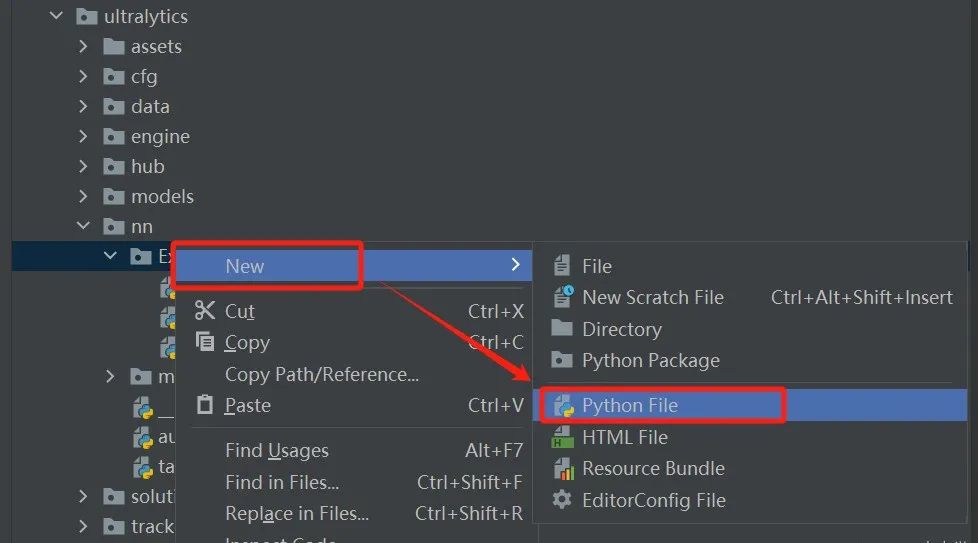The width and height of the screenshot is (978, 543).
Task: Expand the engine folder chevron
Action: pos(83,136)
